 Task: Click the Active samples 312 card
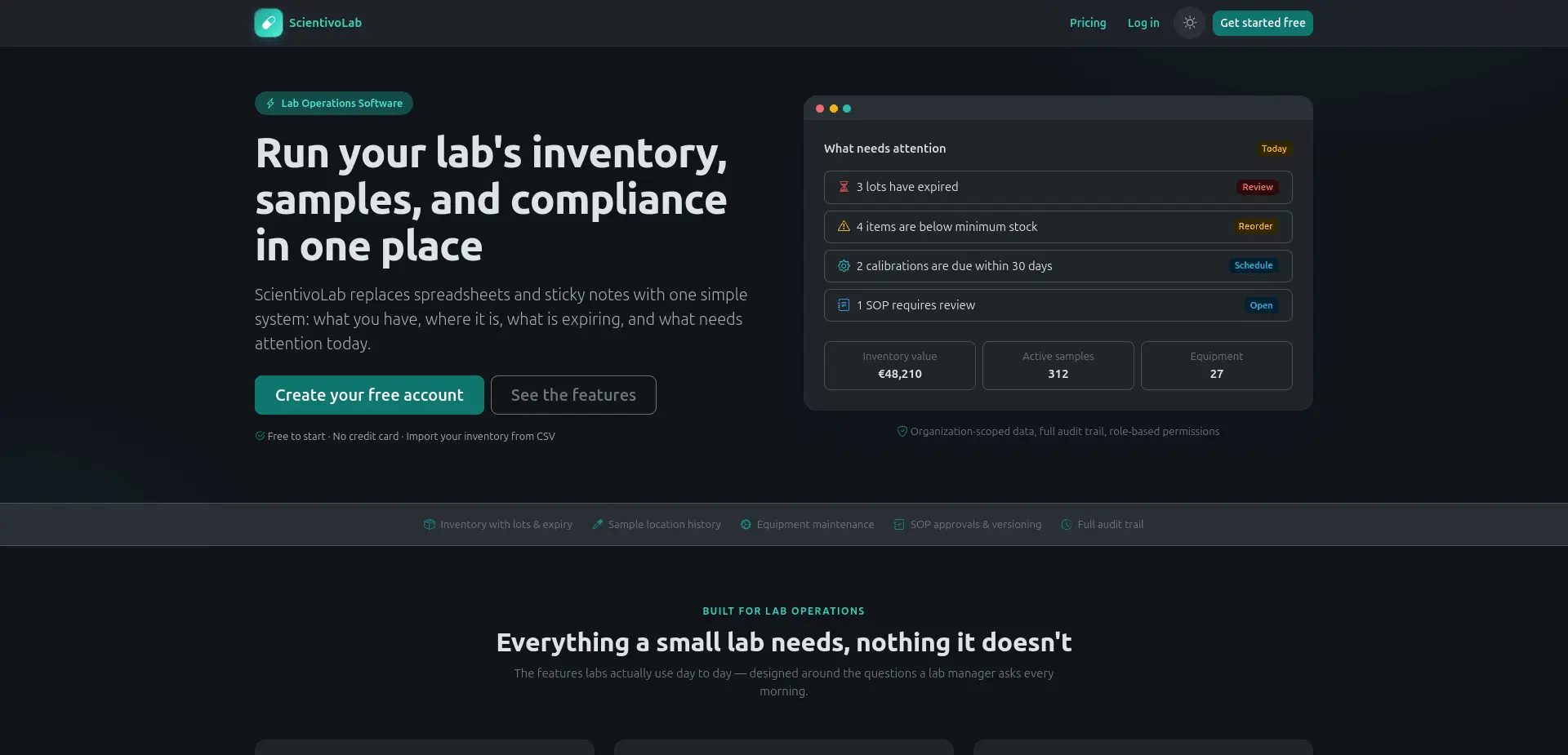coord(1058,366)
